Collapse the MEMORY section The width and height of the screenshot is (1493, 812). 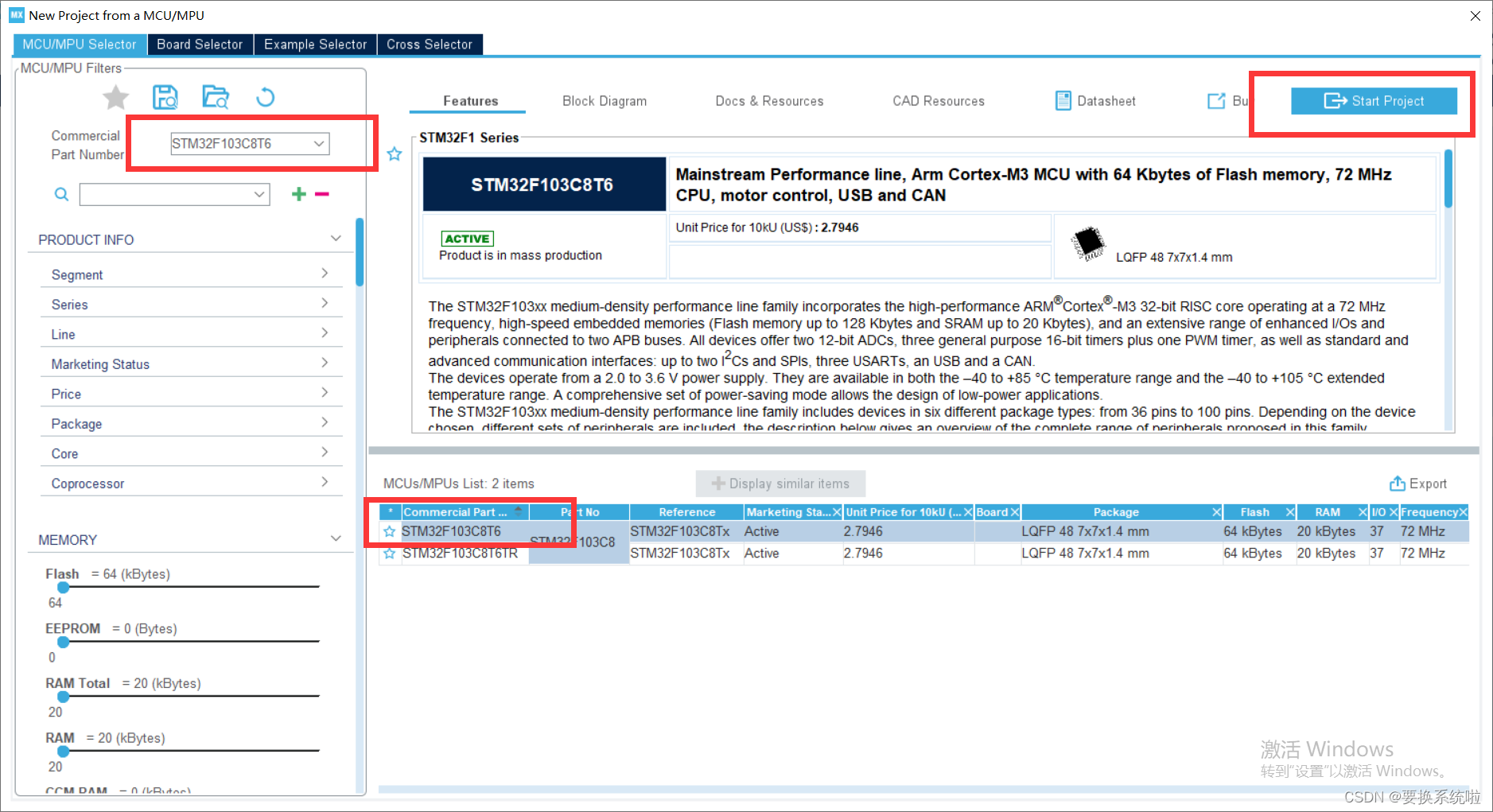(x=336, y=538)
